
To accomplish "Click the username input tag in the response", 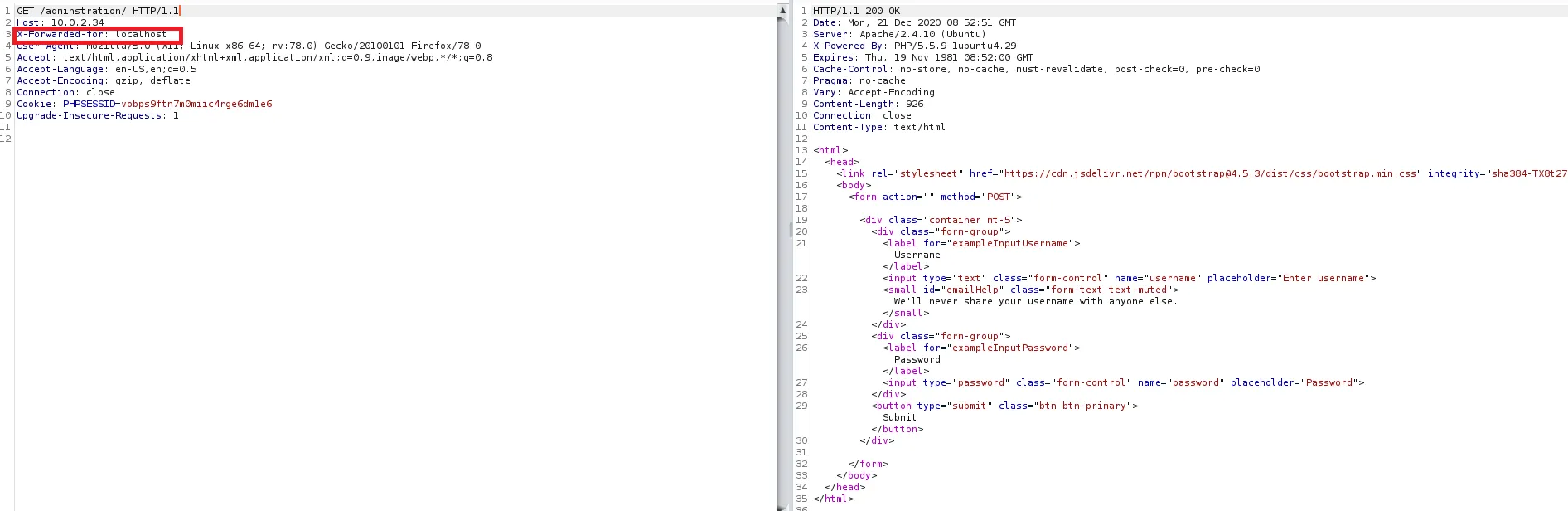I will click(1129, 278).
